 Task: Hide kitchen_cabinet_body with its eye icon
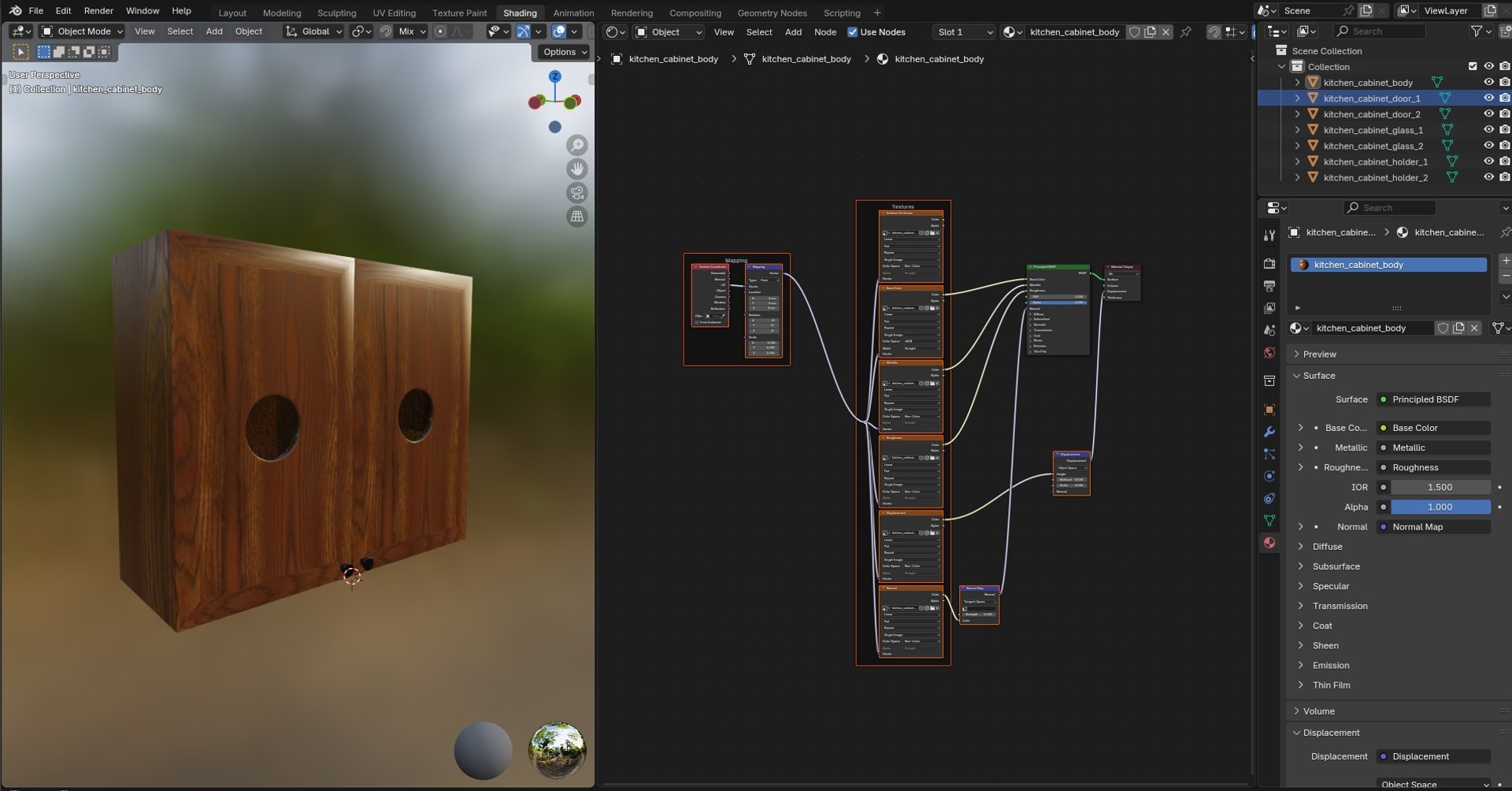(1488, 82)
